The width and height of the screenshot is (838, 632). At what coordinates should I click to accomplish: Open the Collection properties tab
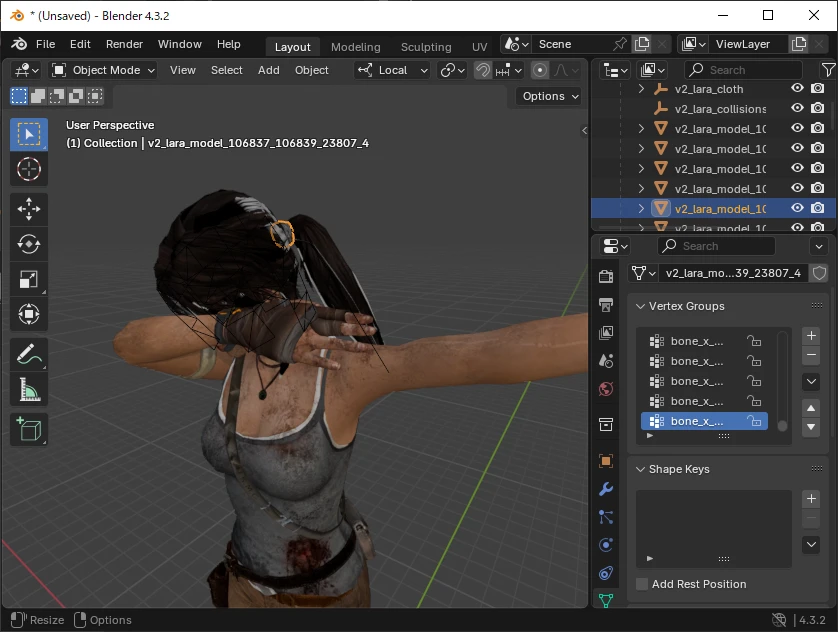[x=606, y=425]
